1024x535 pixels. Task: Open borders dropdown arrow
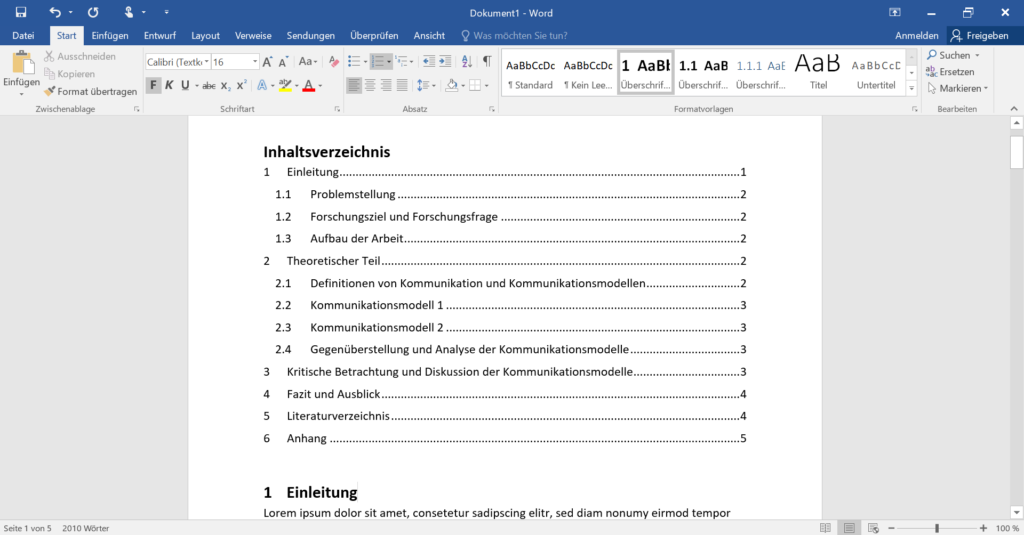point(487,86)
